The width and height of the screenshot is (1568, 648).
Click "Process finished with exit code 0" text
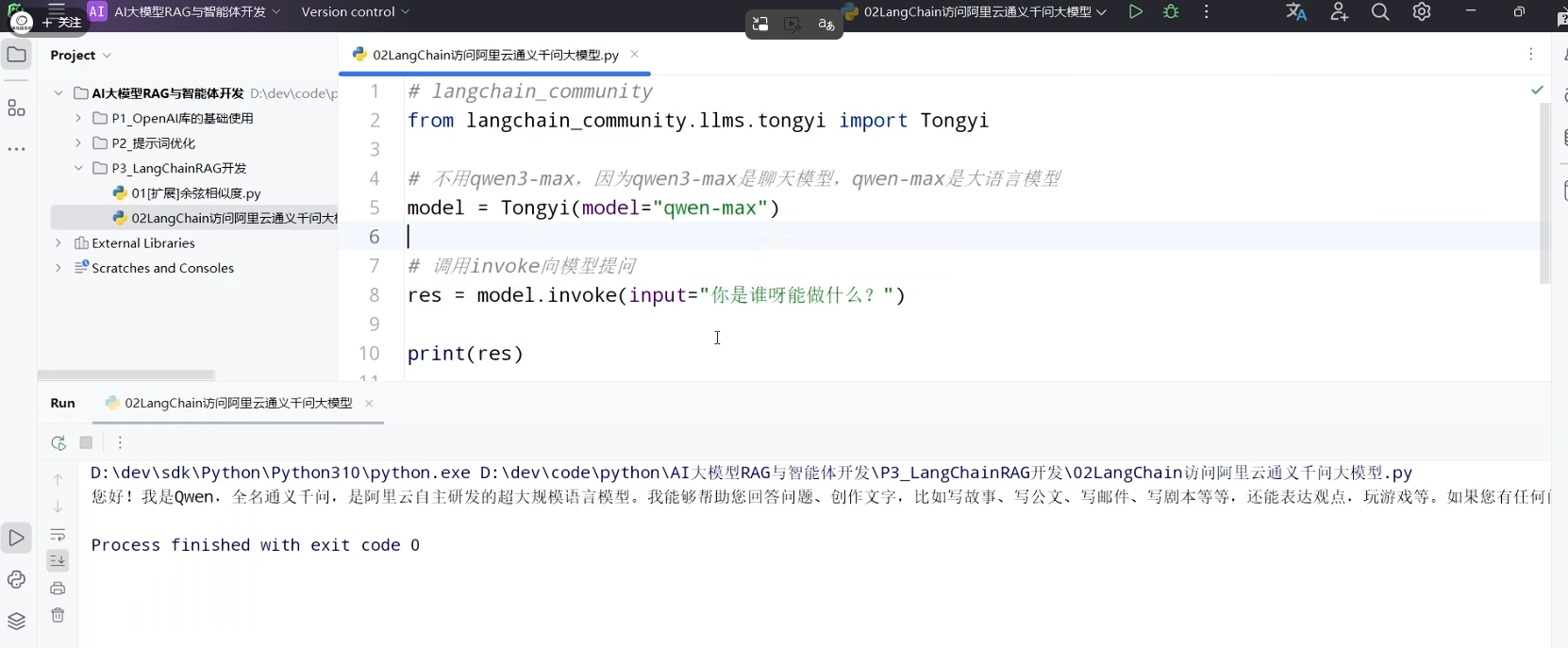tap(256, 545)
